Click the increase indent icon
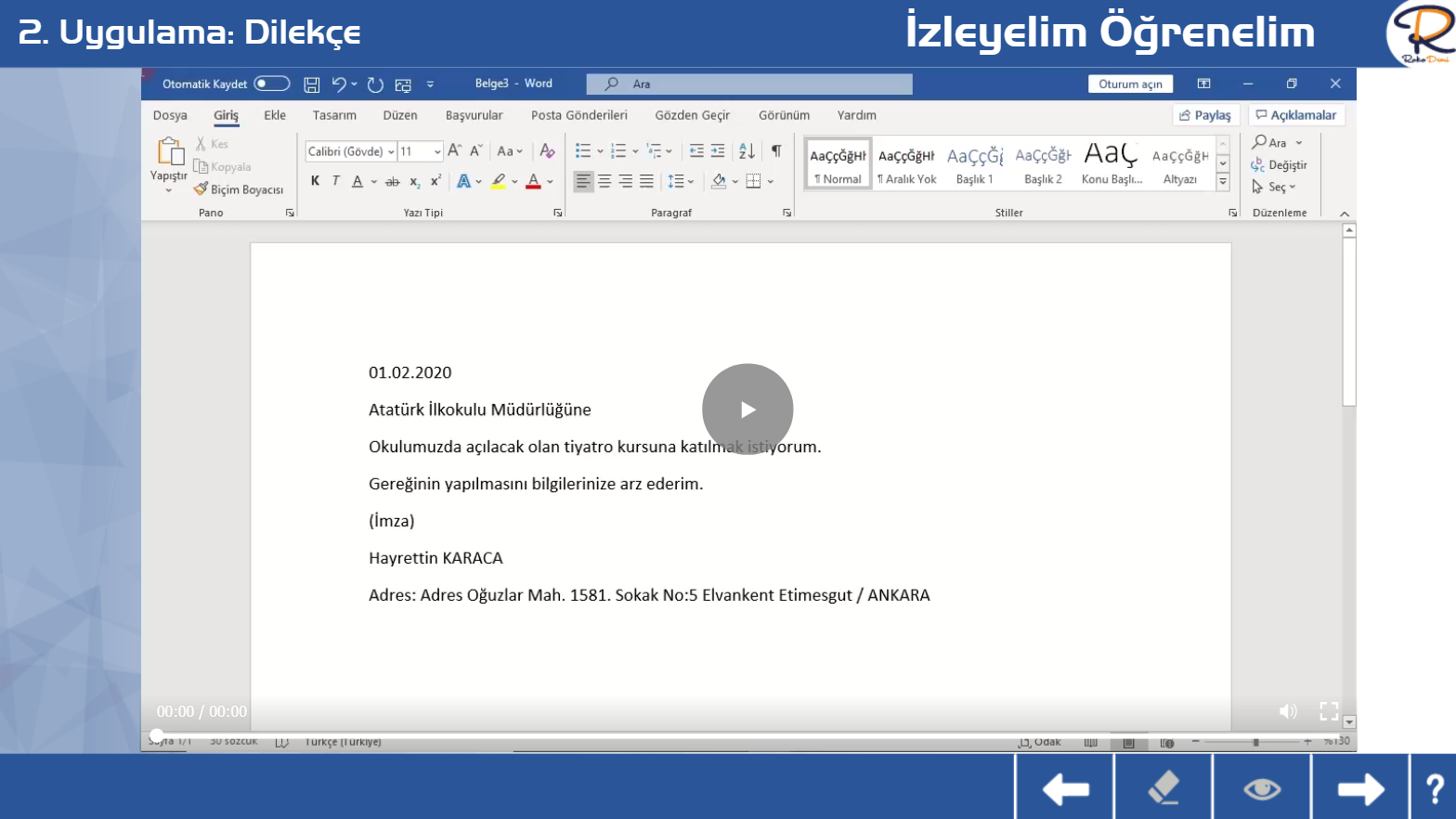The image size is (1456, 819). coord(718,150)
